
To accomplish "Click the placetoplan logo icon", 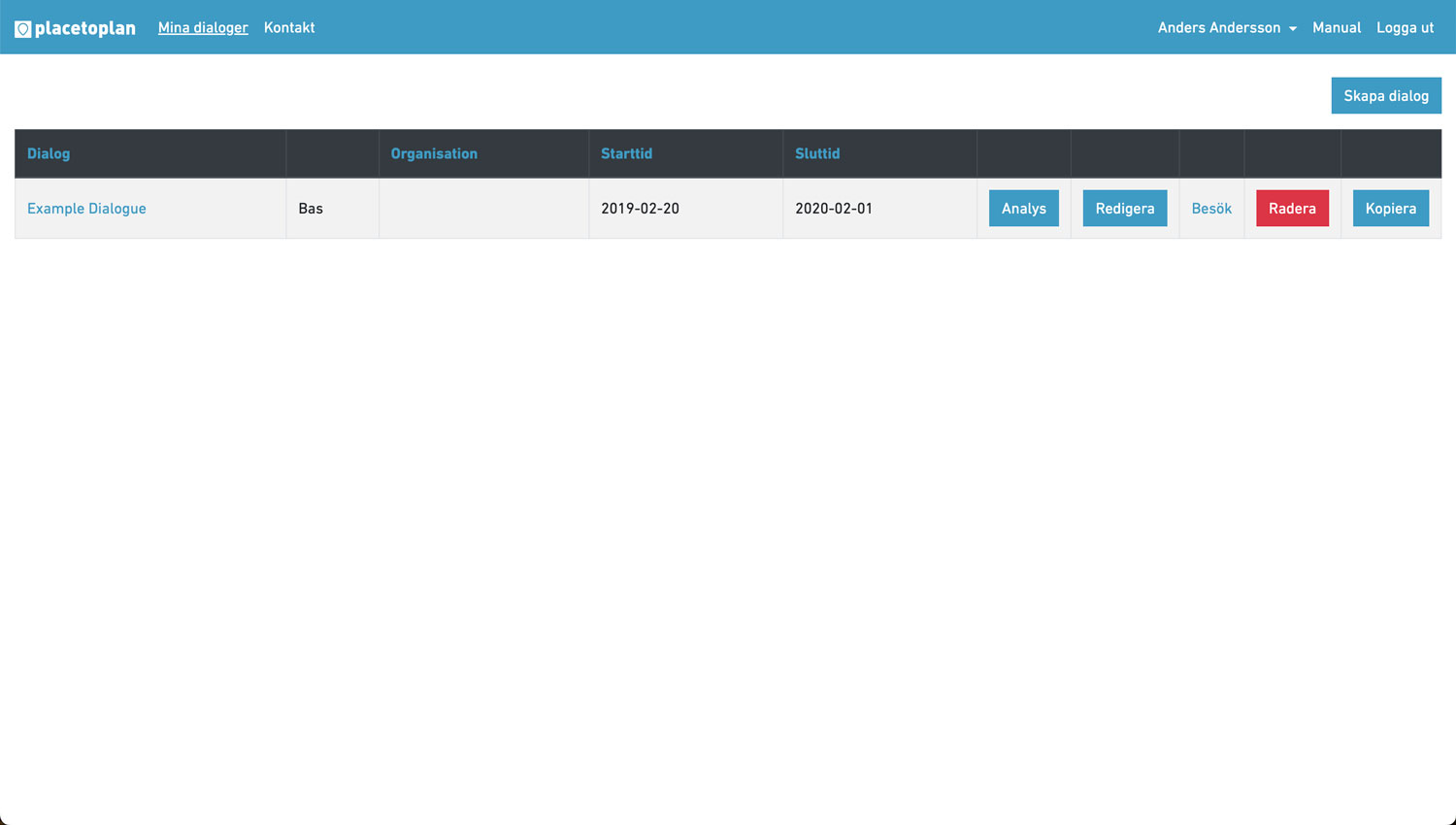I will coord(23,29).
